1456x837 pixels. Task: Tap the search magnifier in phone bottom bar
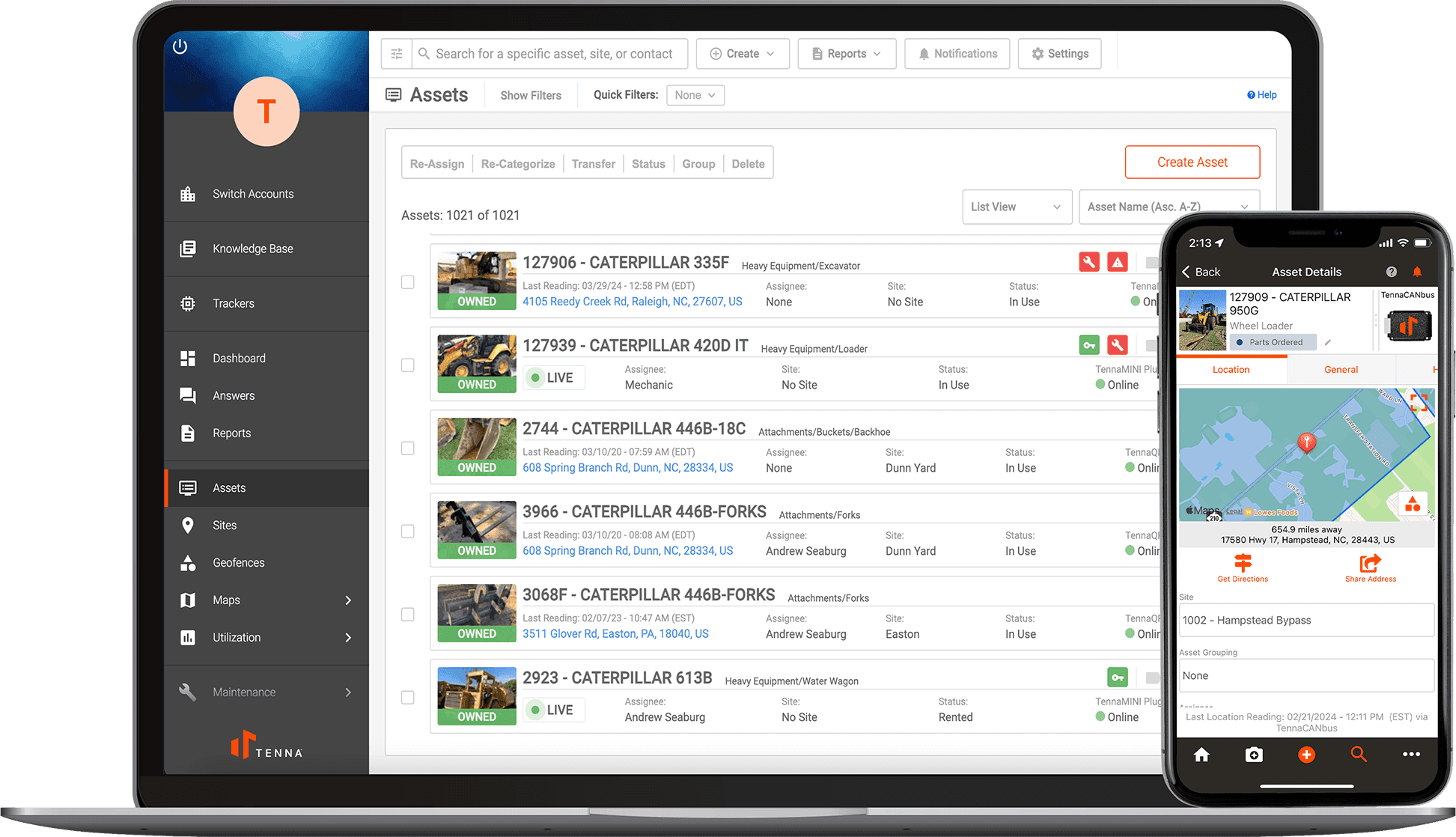1358,755
